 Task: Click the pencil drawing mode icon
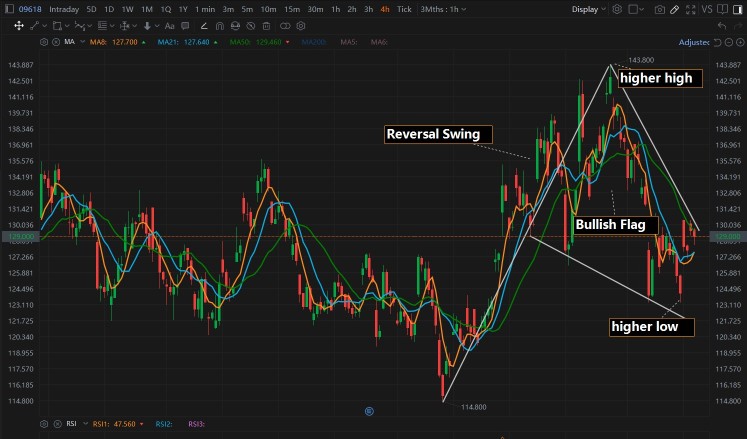pyautogui.click(x=675, y=10)
